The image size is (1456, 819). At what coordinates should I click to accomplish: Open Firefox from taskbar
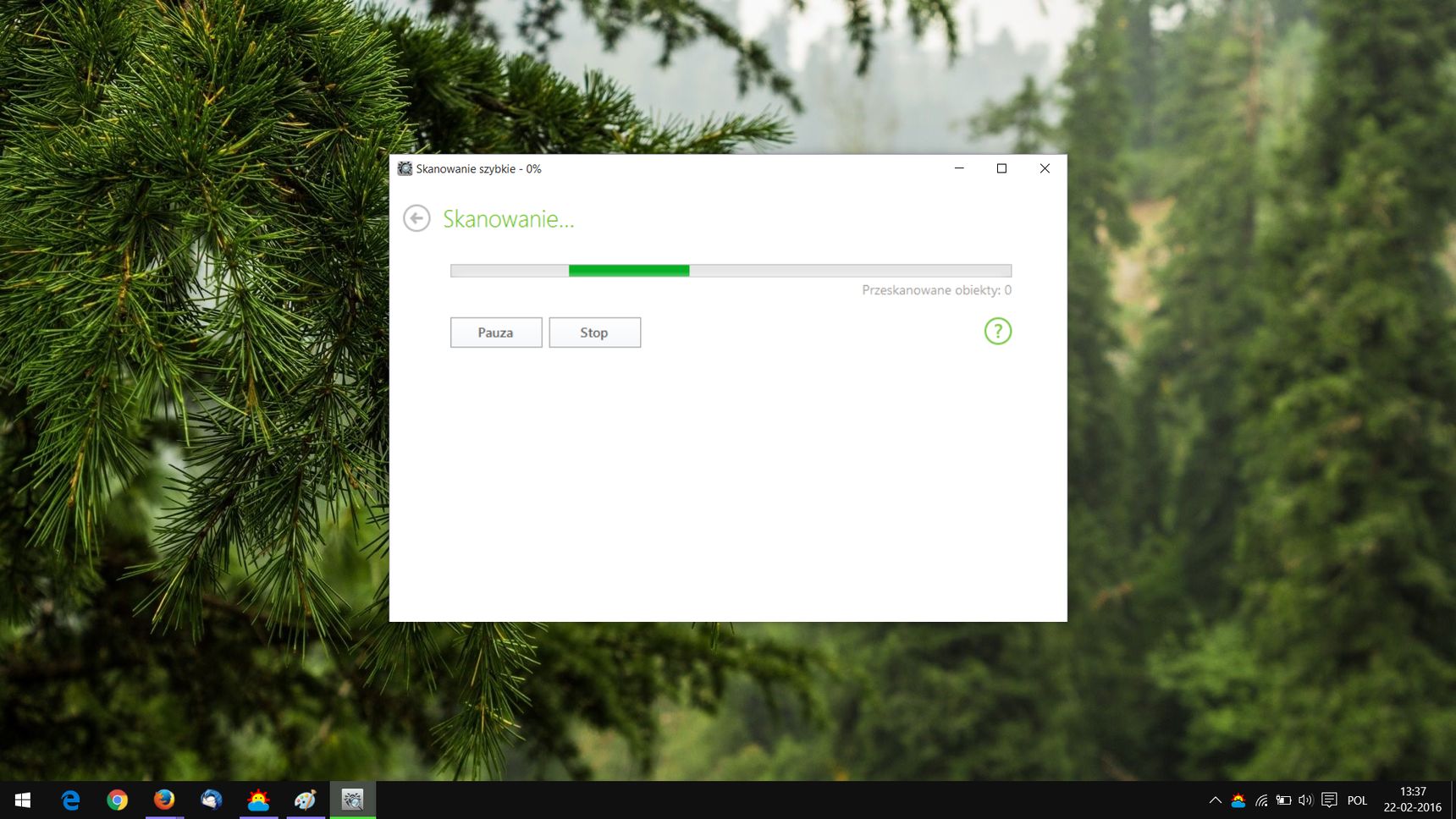pos(164,800)
